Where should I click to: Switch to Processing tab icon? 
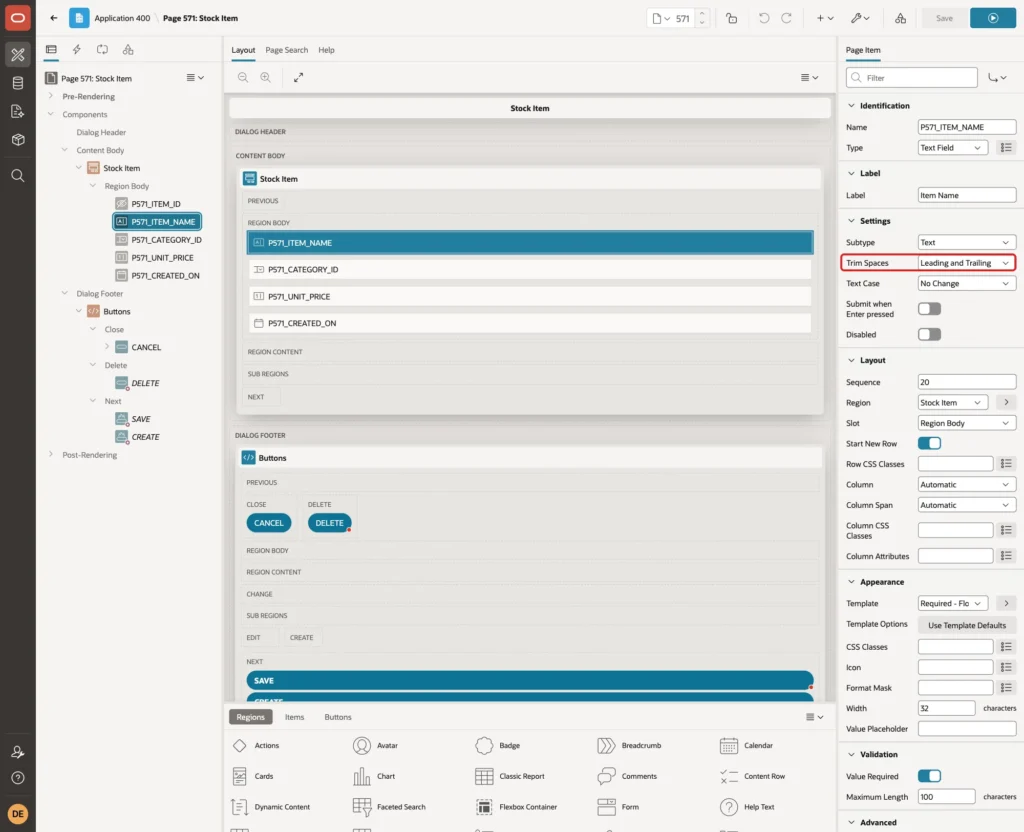tap(103, 50)
